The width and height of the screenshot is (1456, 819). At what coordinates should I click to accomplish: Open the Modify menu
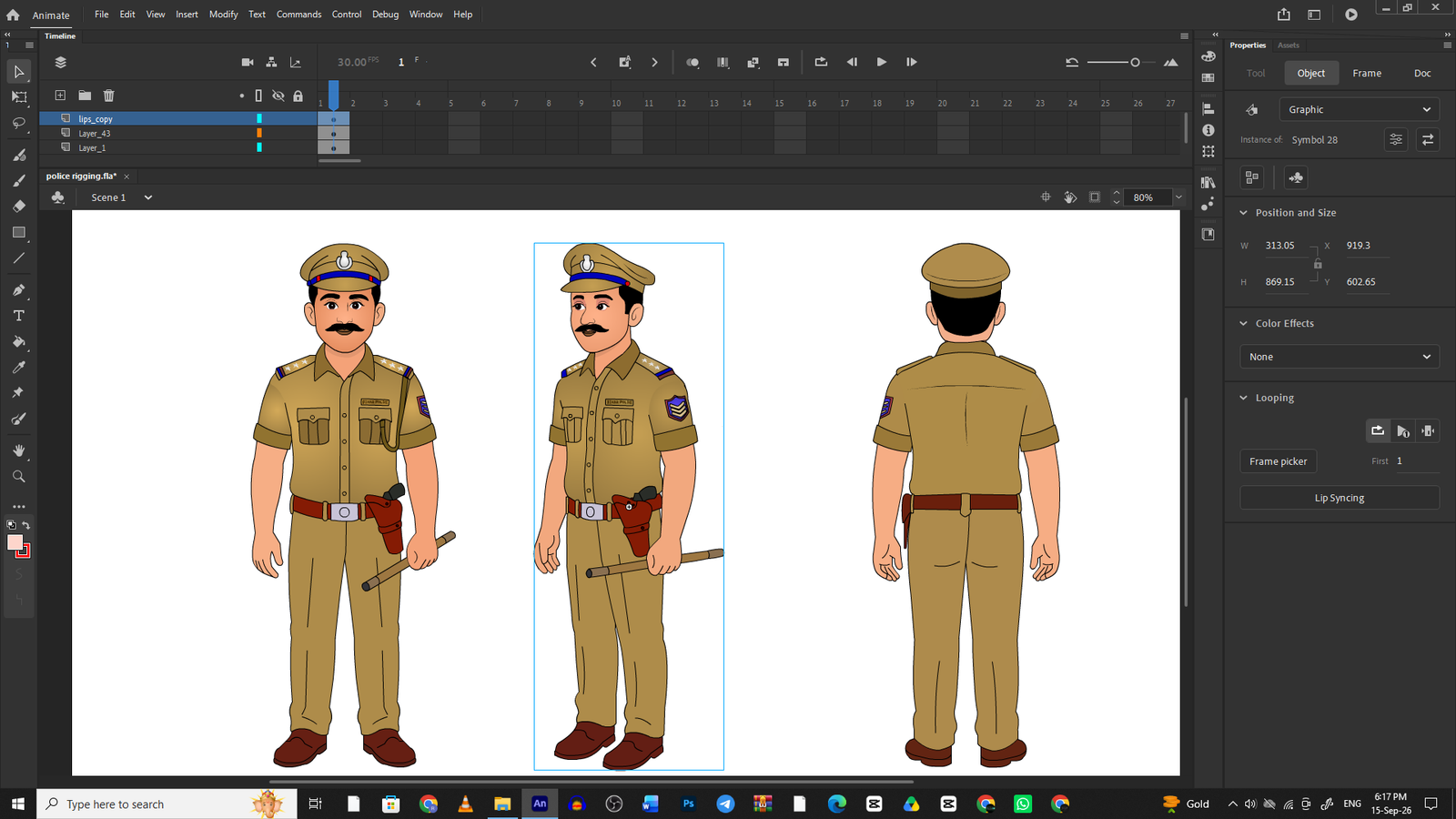coord(223,15)
